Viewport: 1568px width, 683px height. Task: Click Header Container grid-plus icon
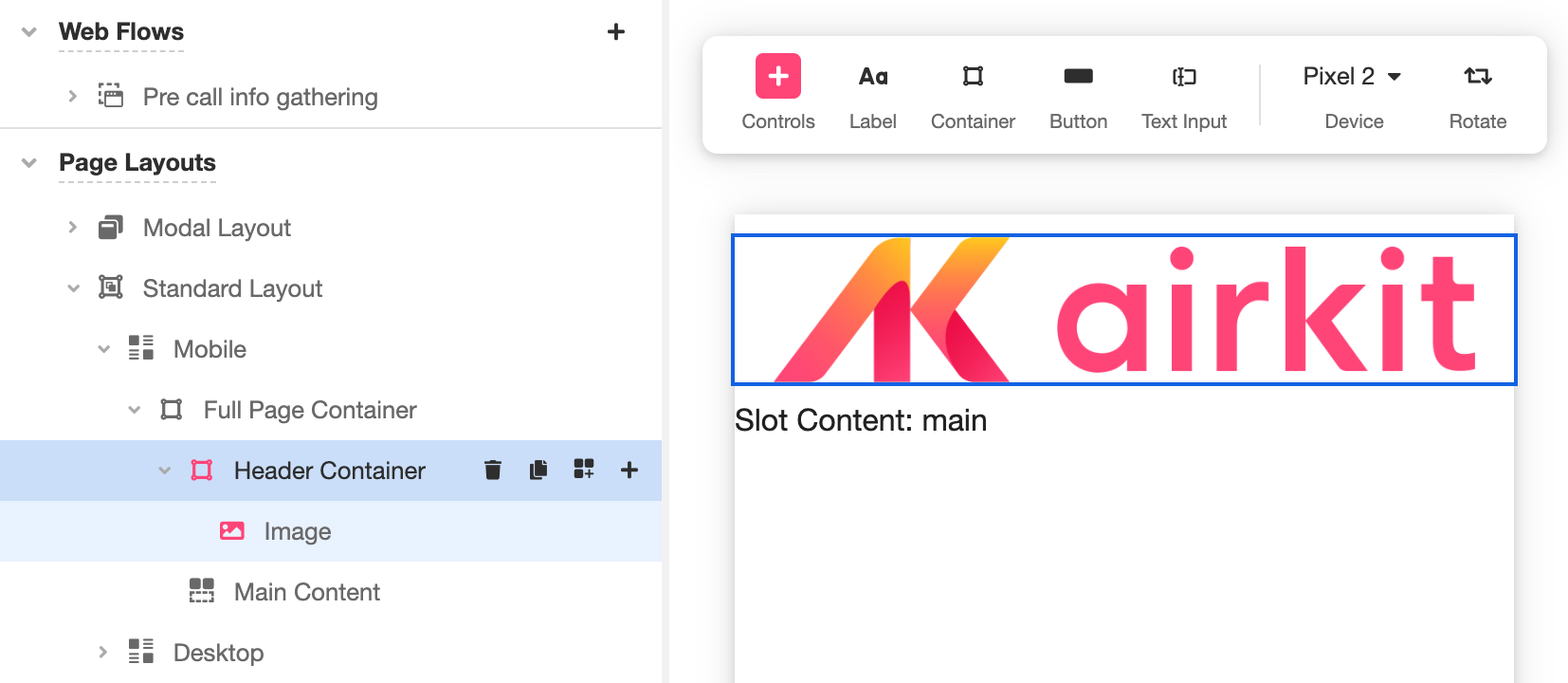(x=584, y=469)
